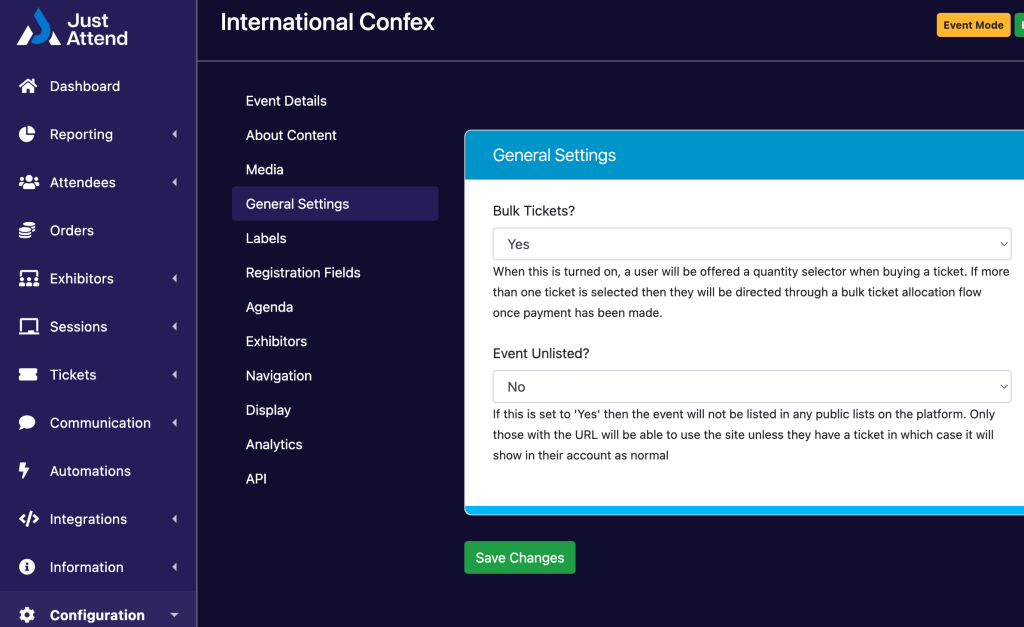Viewport: 1024px width, 627px height.
Task: Click the Communication speech bubble icon
Action: click(x=28, y=423)
